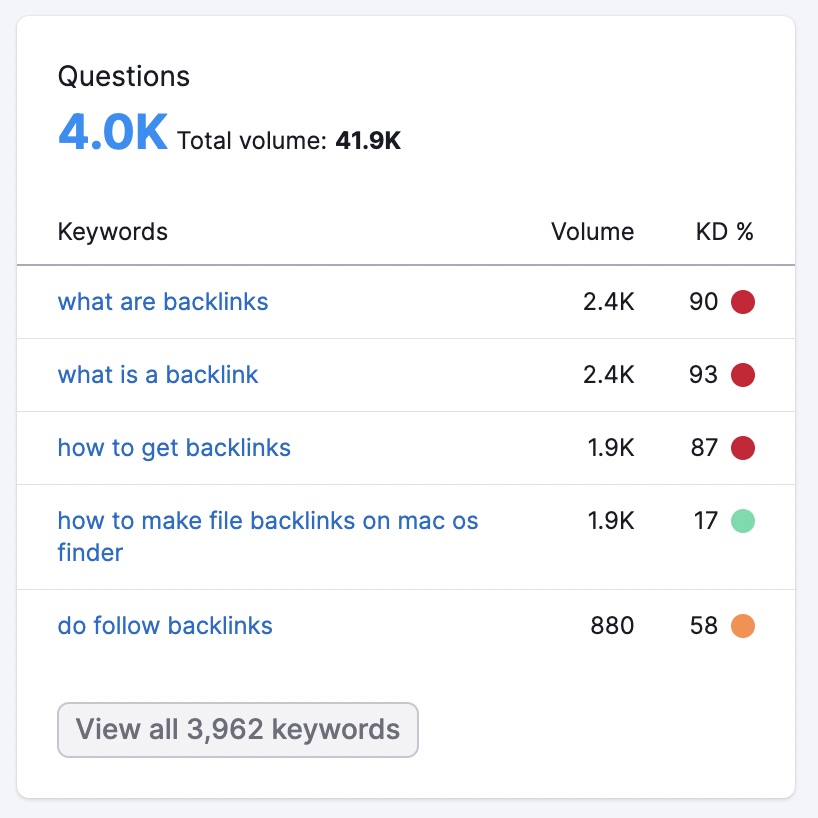Click the blue 4.0K questions count
Image resolution: width=818 pixels, height=818 pixels.
click(x=112, y=133)
